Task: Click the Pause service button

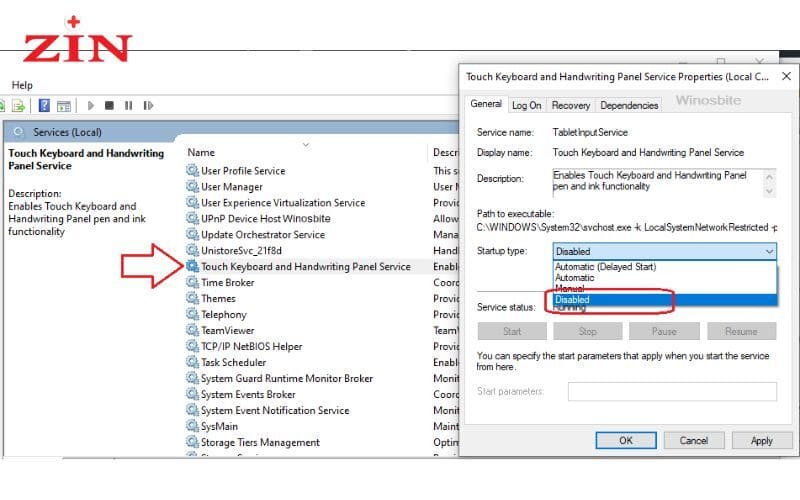Action: (x=664, y=331)
